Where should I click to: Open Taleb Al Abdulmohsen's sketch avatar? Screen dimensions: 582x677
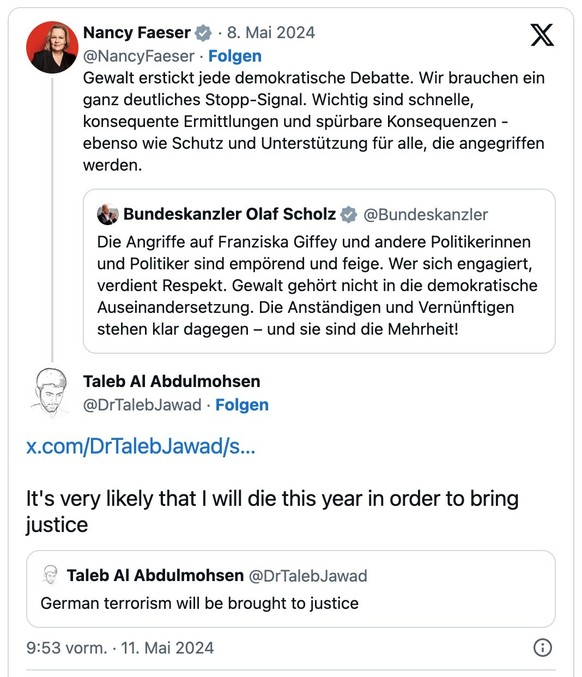click(x=51, y=393)
